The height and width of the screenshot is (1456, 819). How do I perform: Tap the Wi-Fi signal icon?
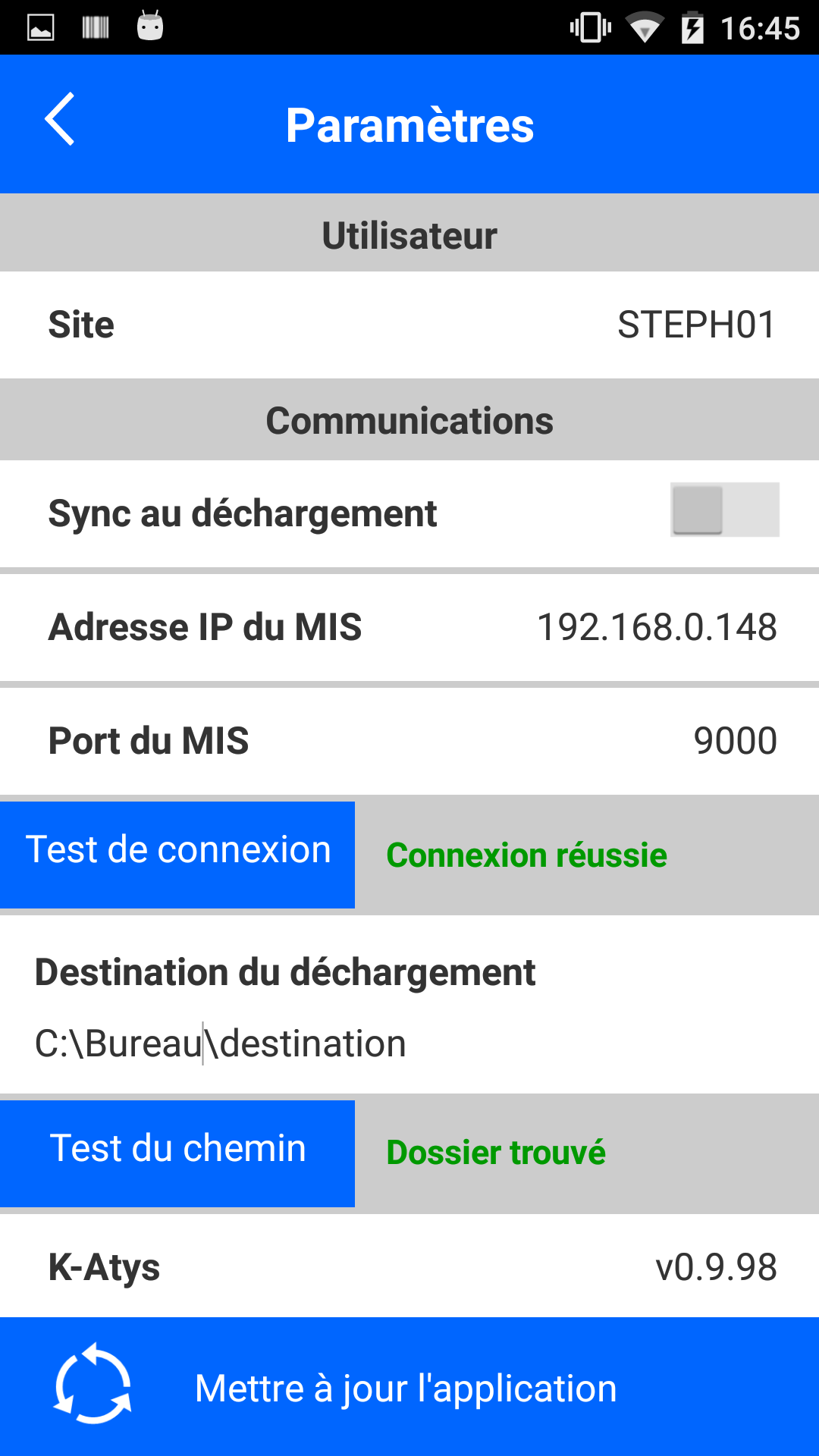click(x=644, y=29)
